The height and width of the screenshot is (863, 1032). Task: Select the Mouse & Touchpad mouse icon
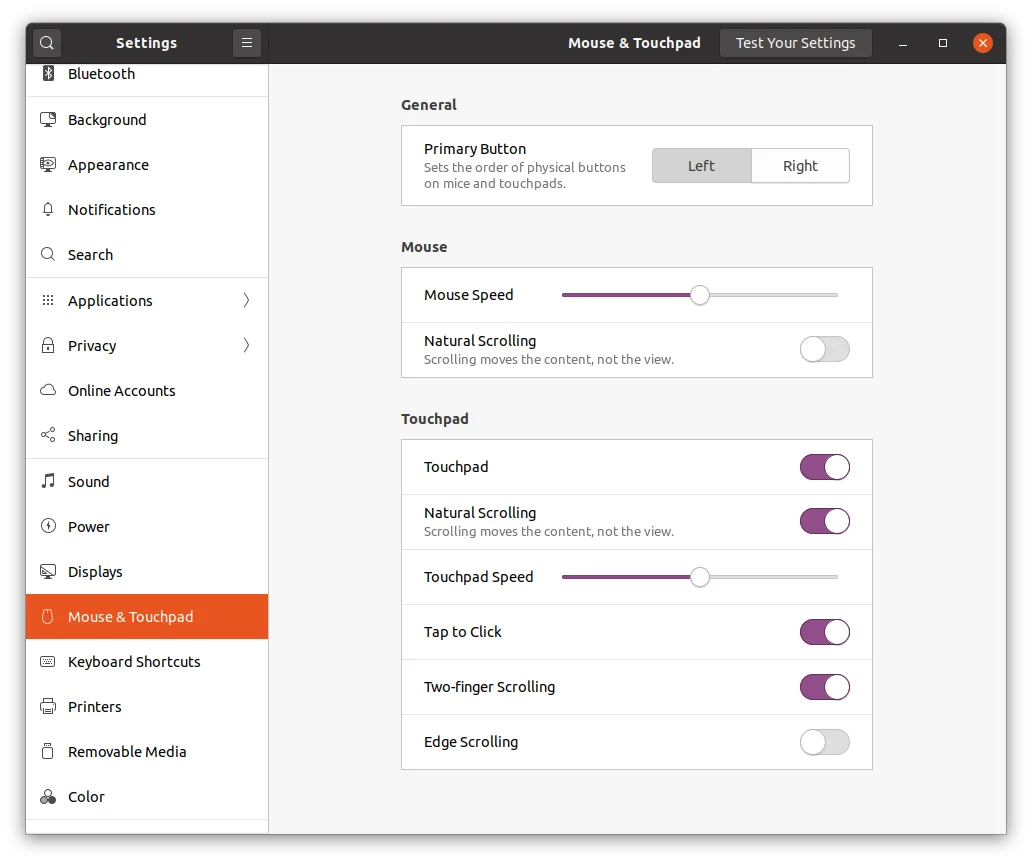[x=47, y=617]
